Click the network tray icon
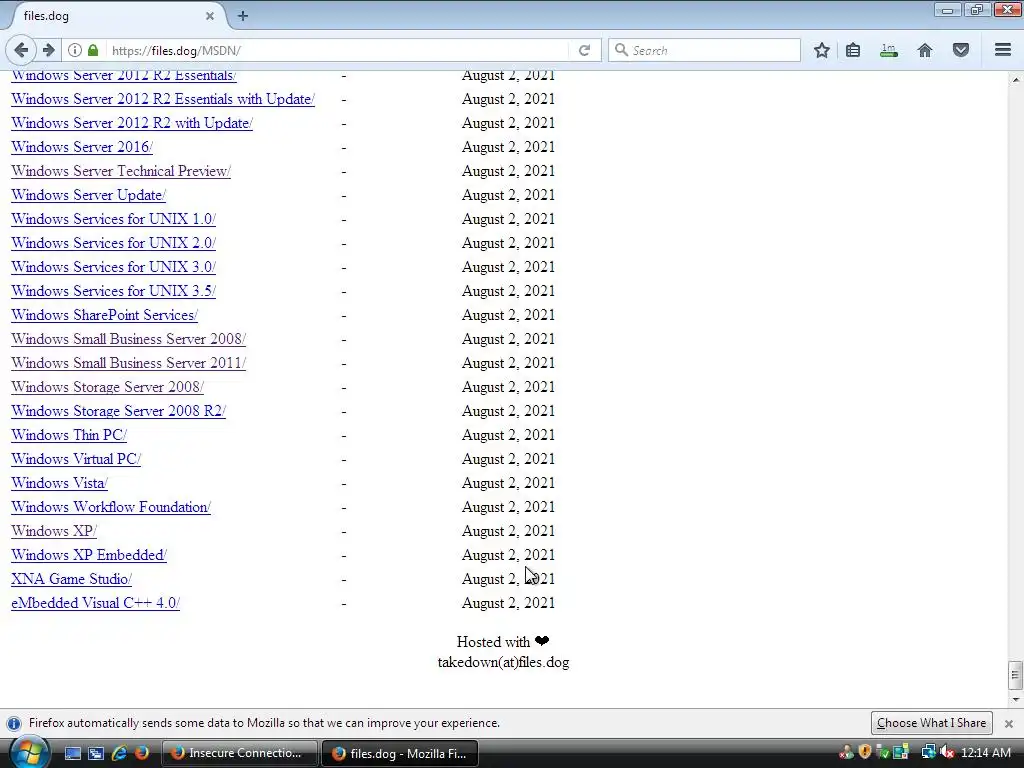Image resolution: width=1024 pixels, height=768 pixels. (x=927, y=753)
